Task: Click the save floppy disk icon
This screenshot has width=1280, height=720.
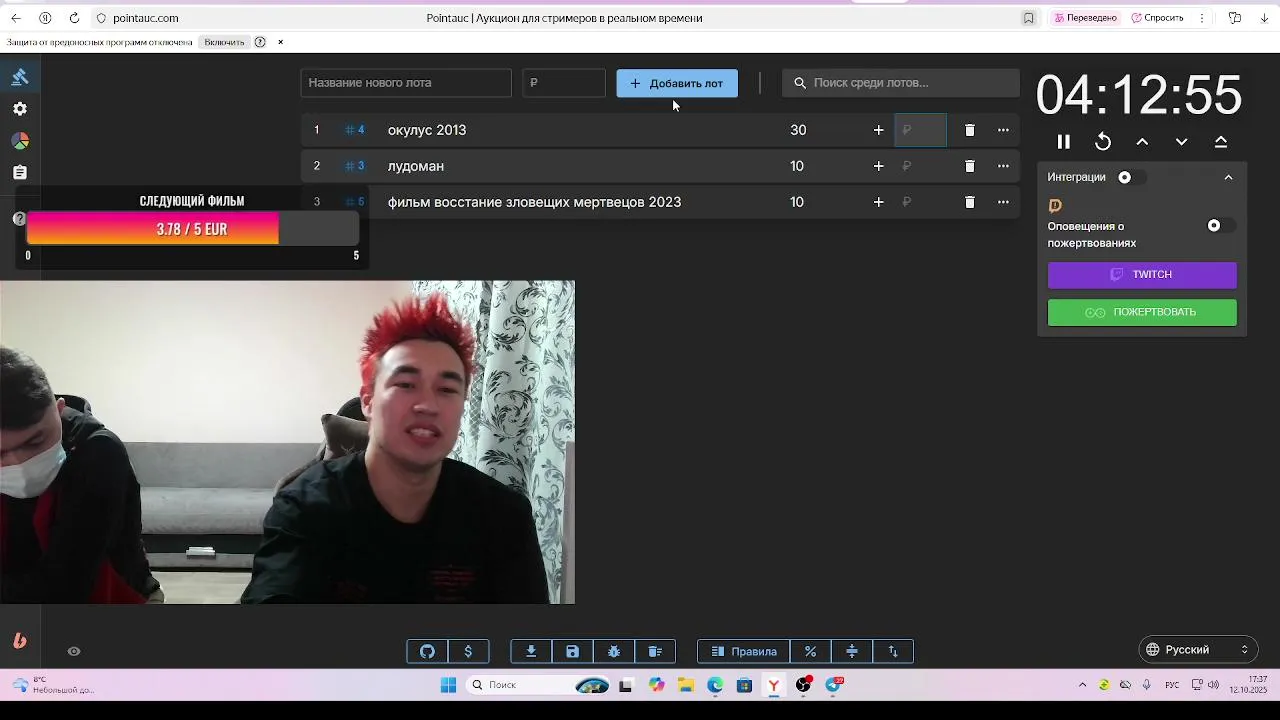Action: (572, 651)
